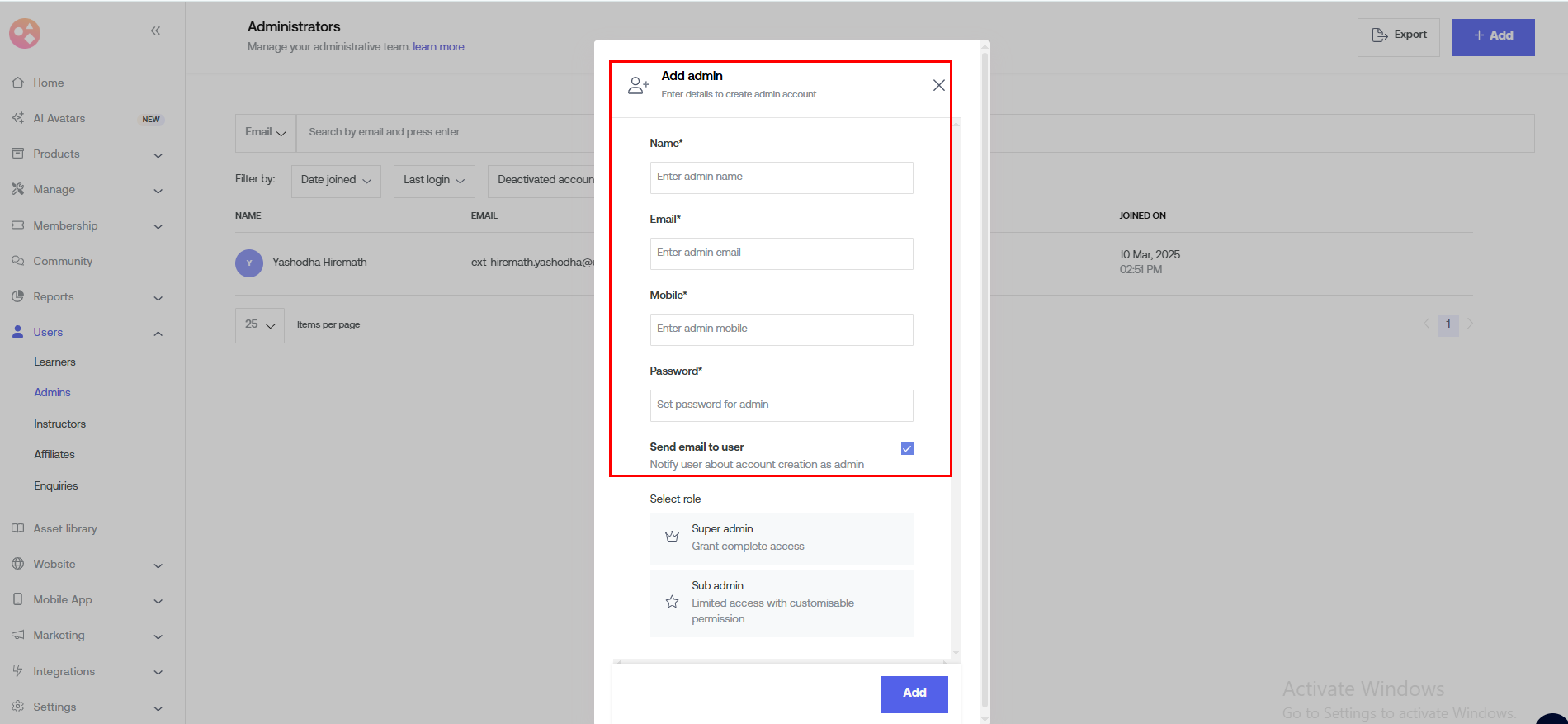This screenshot has height=724, width=1568.
Task: Open the learn more link
Action: (438, 47)
